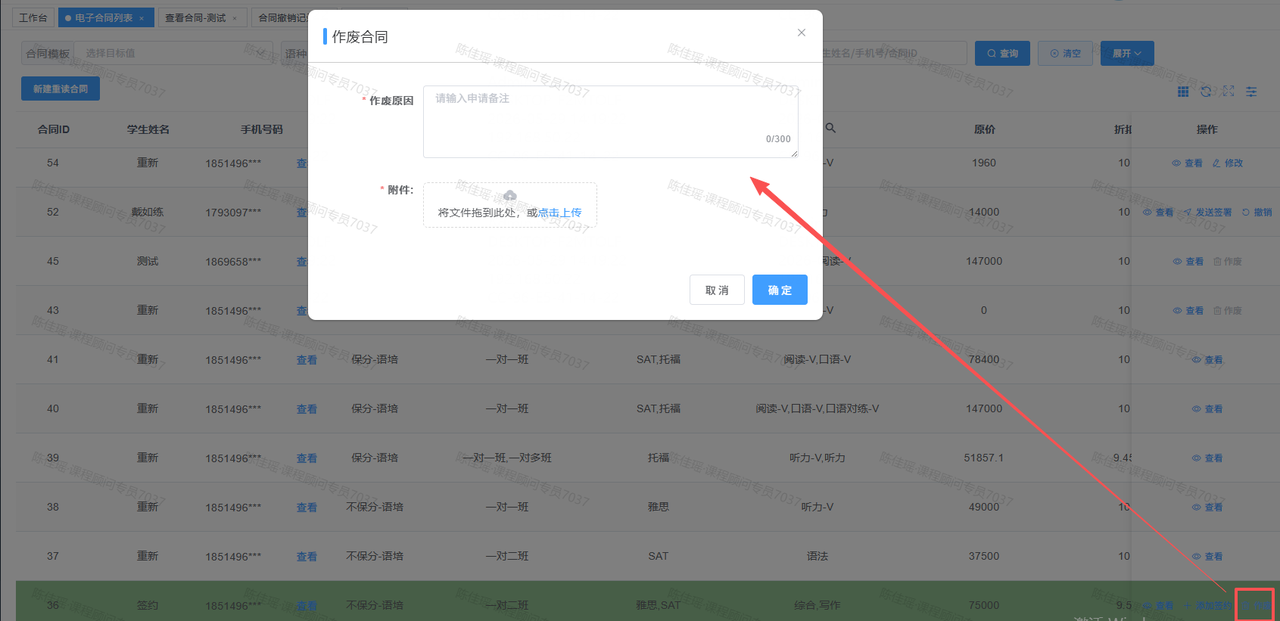Open the grid view icon above the table

tap(1184, 91)
